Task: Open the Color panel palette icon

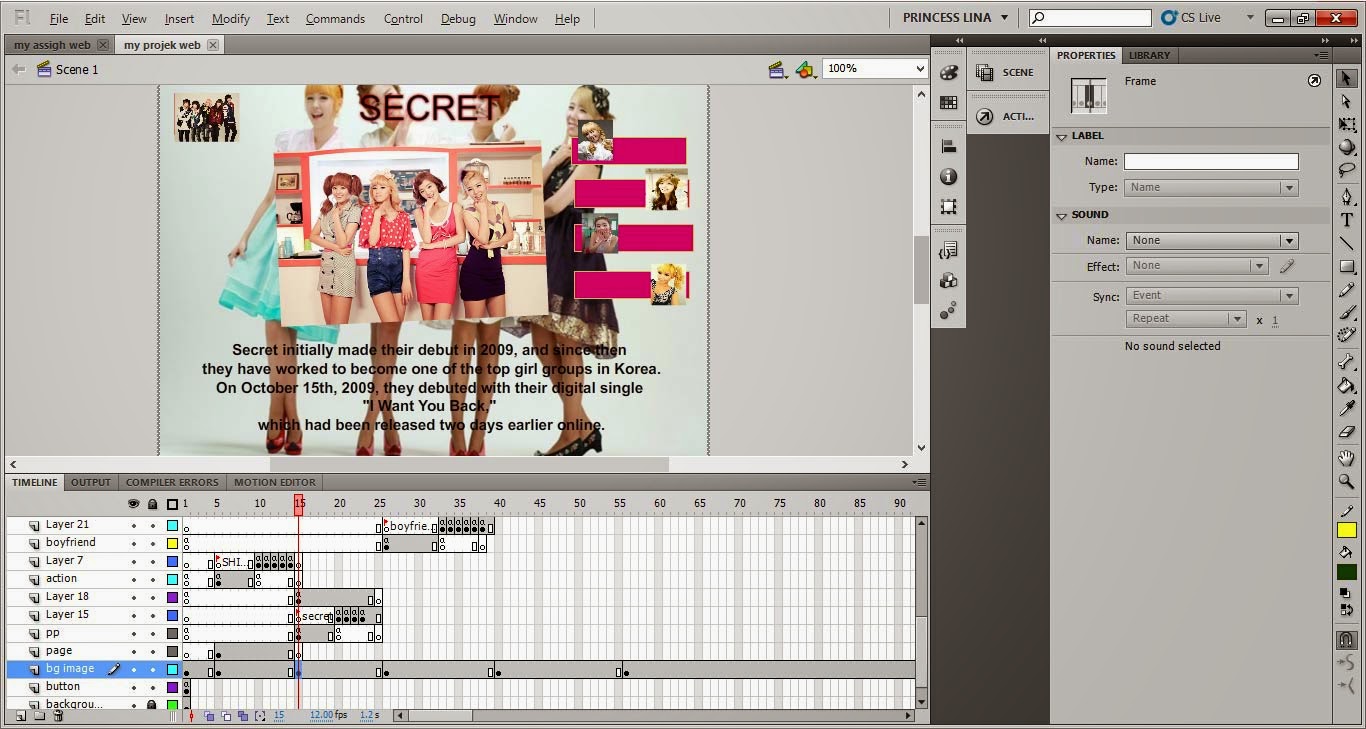Action: tap(949, 72)
